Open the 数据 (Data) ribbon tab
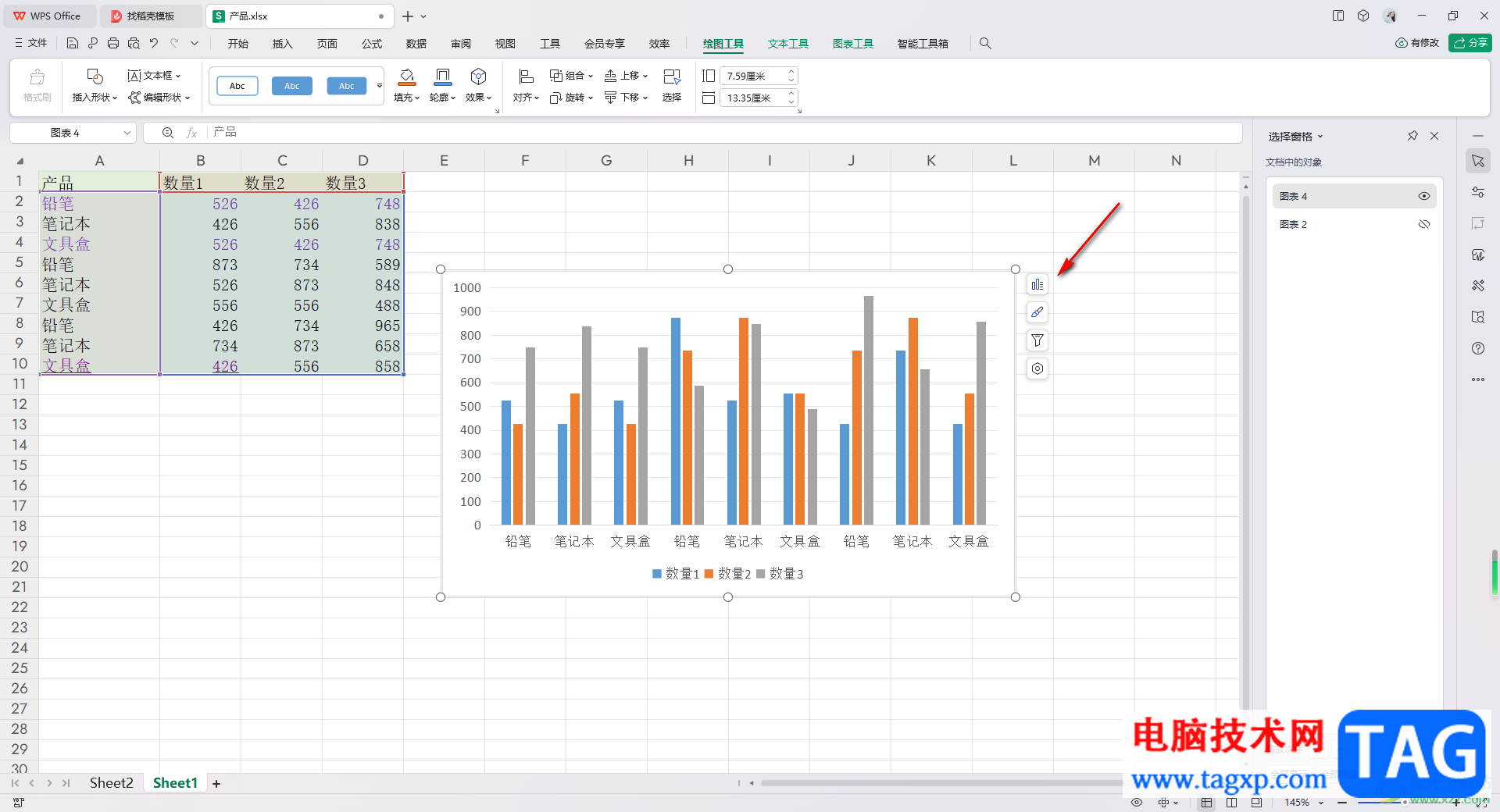 pos(416,44)
